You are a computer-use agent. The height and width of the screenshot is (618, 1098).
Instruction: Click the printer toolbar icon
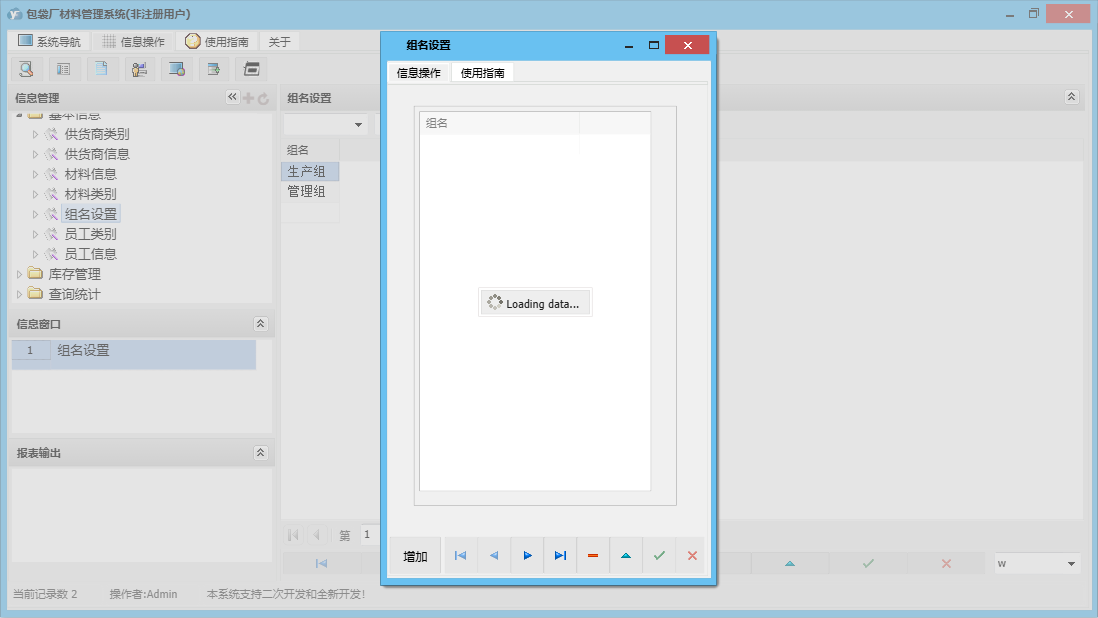(252, 68)
